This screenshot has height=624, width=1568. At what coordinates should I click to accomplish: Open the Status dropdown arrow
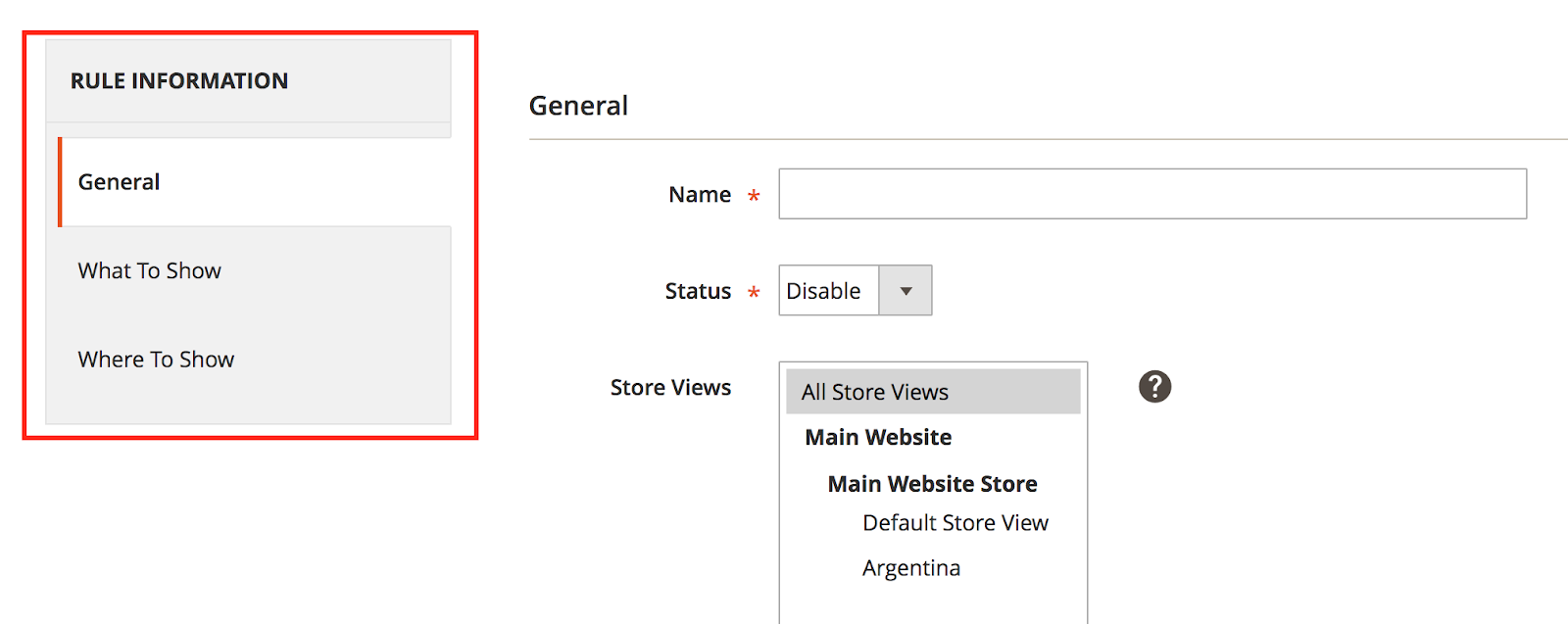(906, 291)
